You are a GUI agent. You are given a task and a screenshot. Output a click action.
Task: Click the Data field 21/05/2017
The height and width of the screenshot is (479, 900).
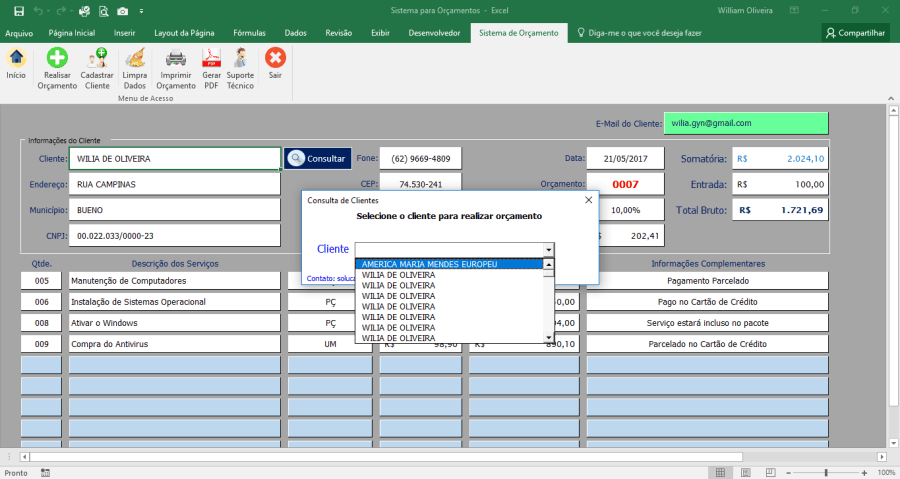pos(625,159)
